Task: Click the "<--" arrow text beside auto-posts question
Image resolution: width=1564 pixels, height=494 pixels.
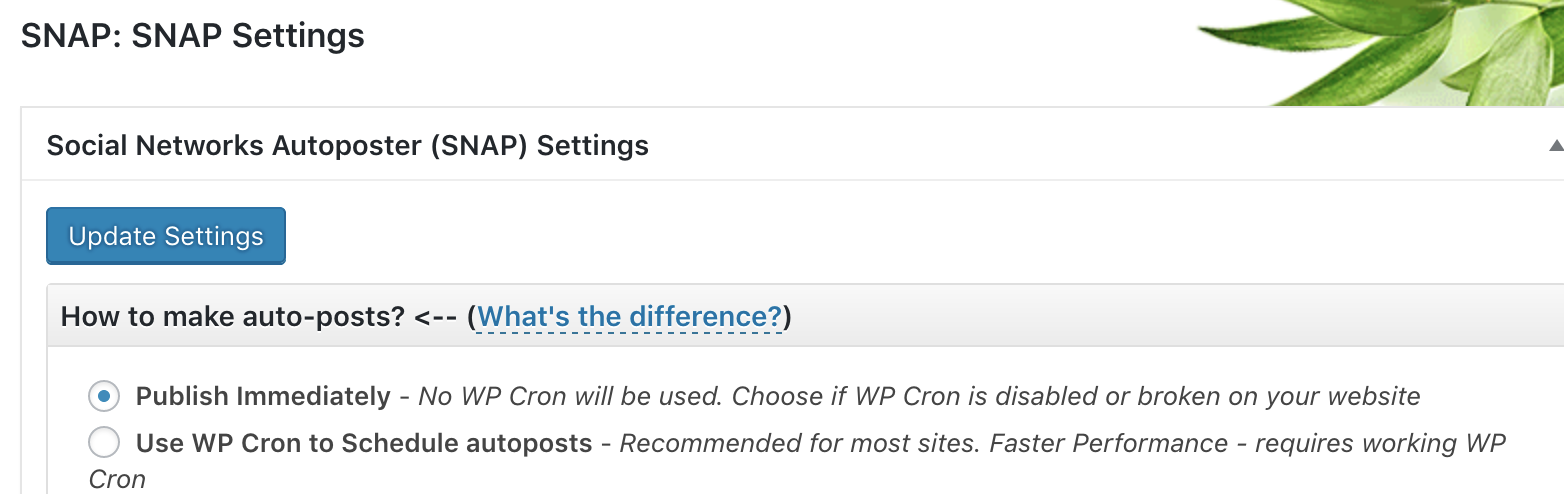Action: pos(436,317)
